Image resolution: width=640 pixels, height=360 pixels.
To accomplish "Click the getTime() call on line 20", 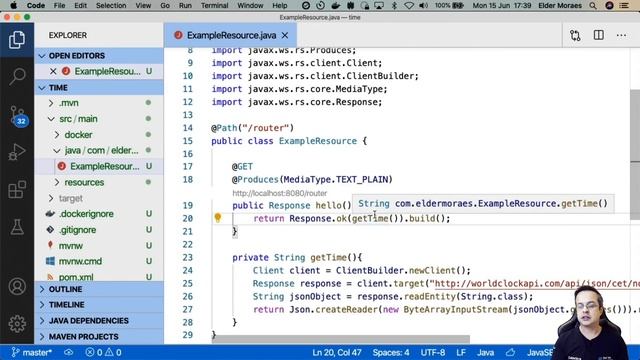I will (x=375, y=219).
